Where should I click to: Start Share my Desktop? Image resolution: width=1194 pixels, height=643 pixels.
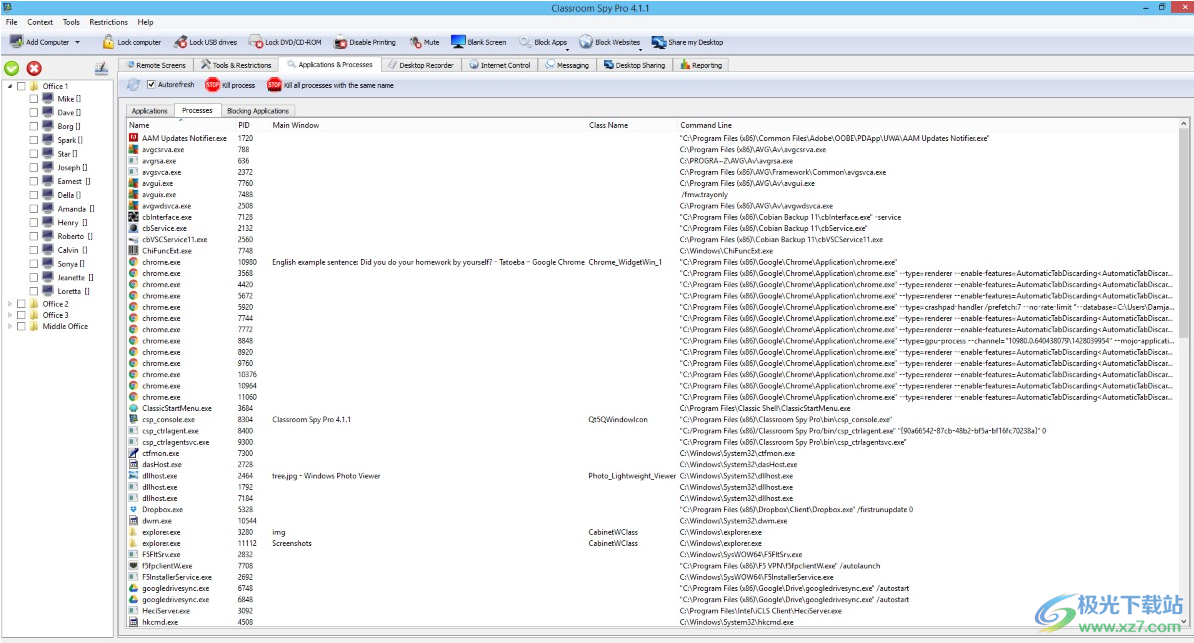pyautogui.click(x=687, y=43)
